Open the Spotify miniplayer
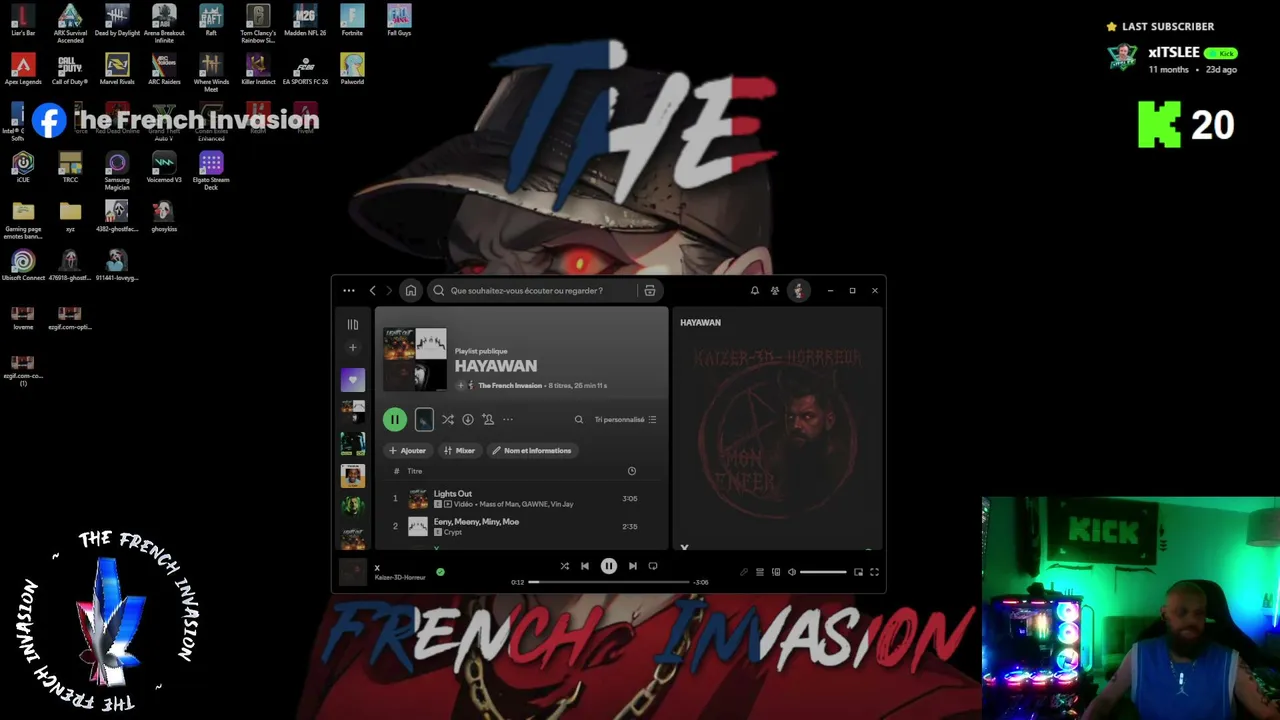Image resolution: width=1280 pixels, height=720 pixels. click(x=858, y=572)
